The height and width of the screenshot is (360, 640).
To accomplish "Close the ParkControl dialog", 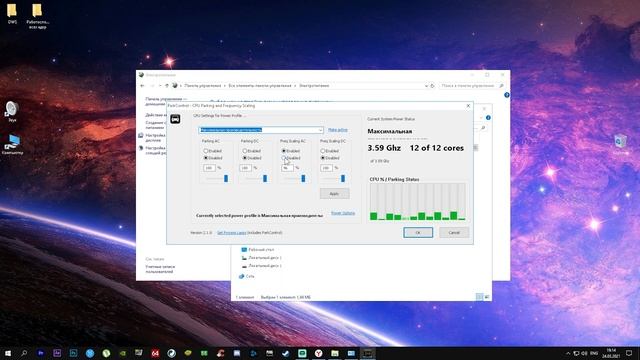I will coord(468,106).
